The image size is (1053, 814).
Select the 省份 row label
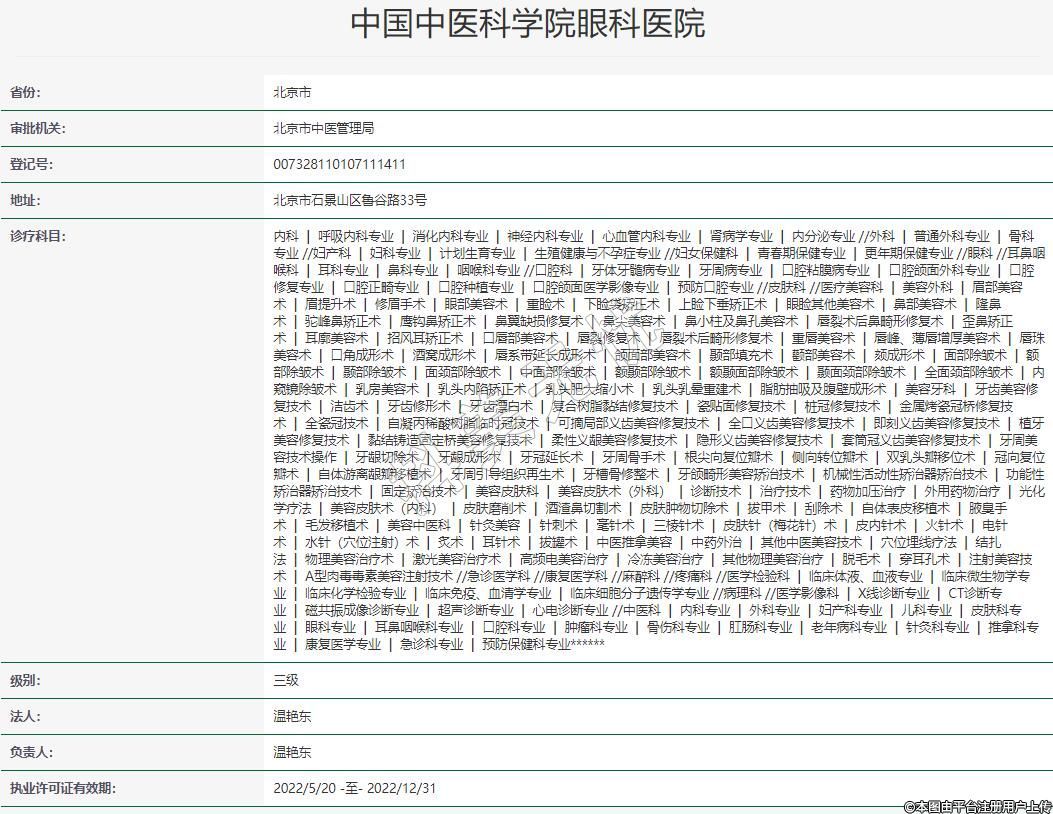pyautogui.click(x=26, y=92)
